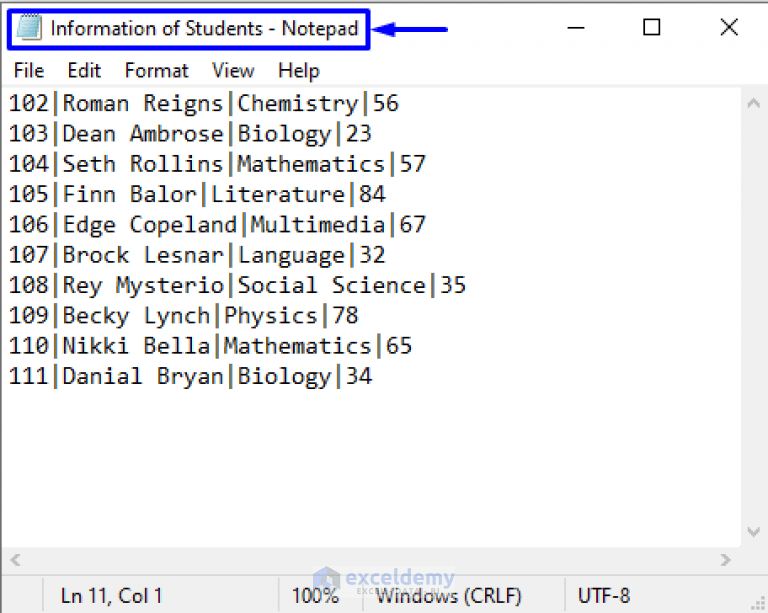768x613 pixels.
Task: Click the line '108|Rey Mysterio|Social Science|35'
Action: (x=237, y=285)
